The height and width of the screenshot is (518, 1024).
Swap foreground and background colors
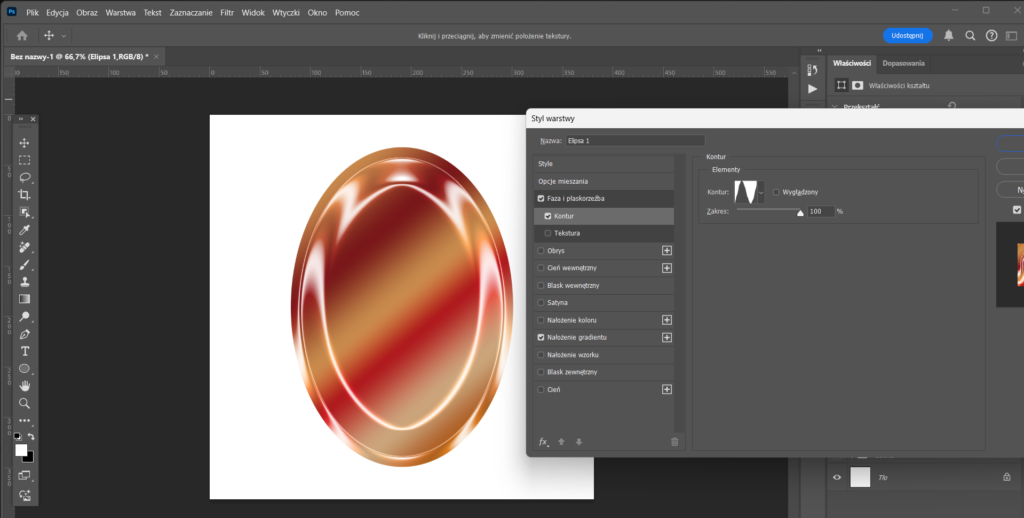click(x=31, y=436)
